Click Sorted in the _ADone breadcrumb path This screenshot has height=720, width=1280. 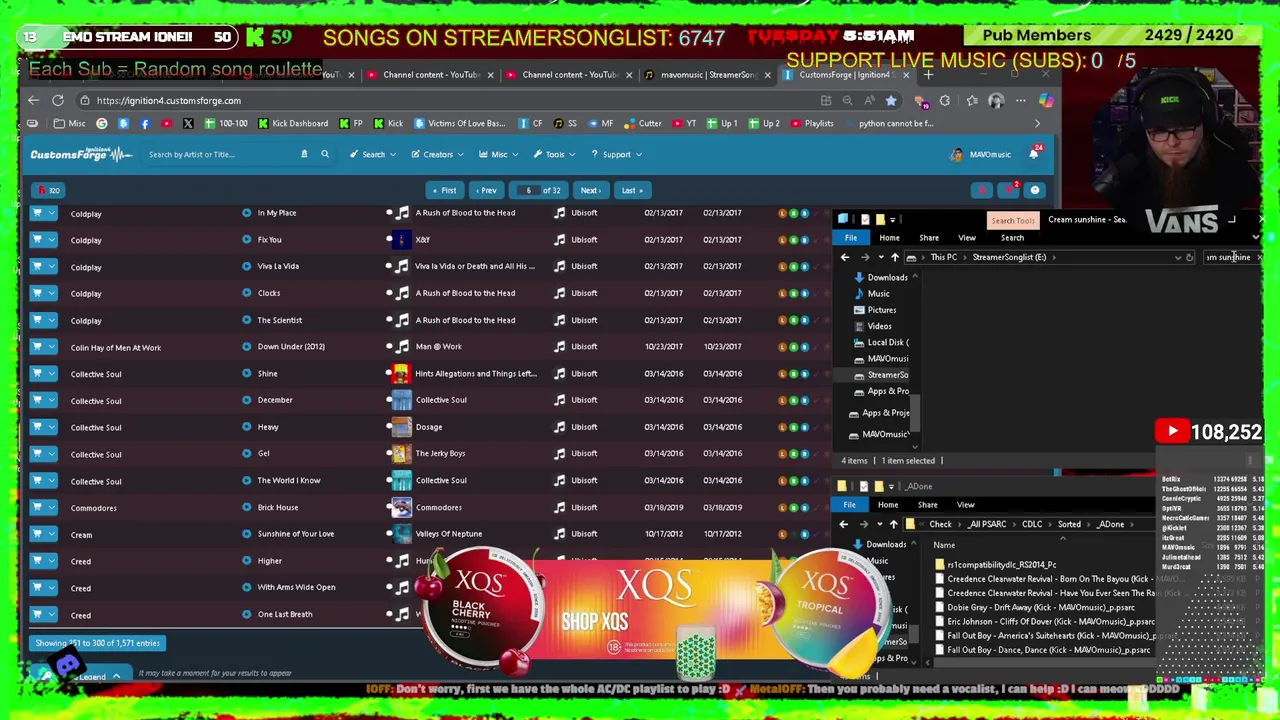point(1069,524)
